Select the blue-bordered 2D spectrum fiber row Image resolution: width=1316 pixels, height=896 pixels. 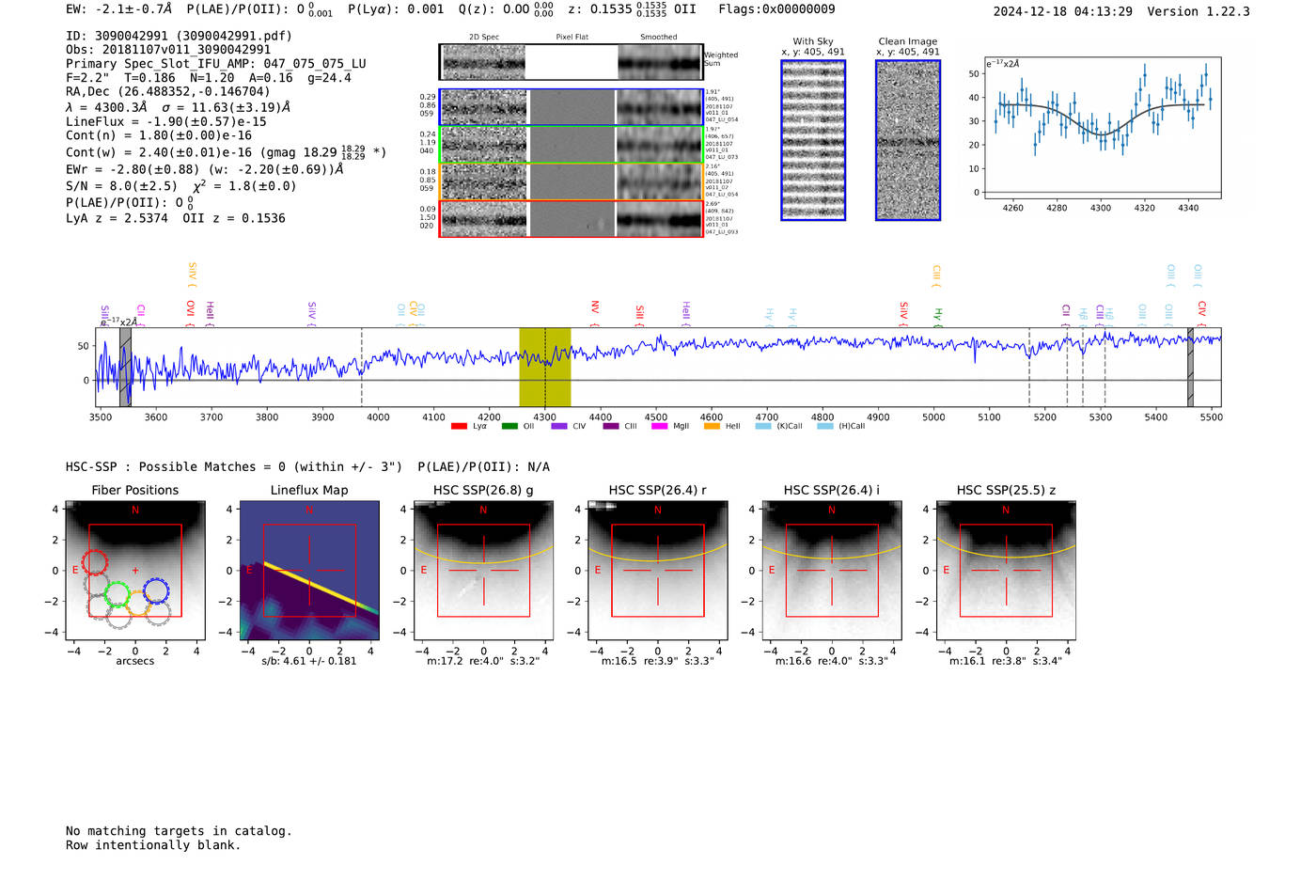point(572,107)
